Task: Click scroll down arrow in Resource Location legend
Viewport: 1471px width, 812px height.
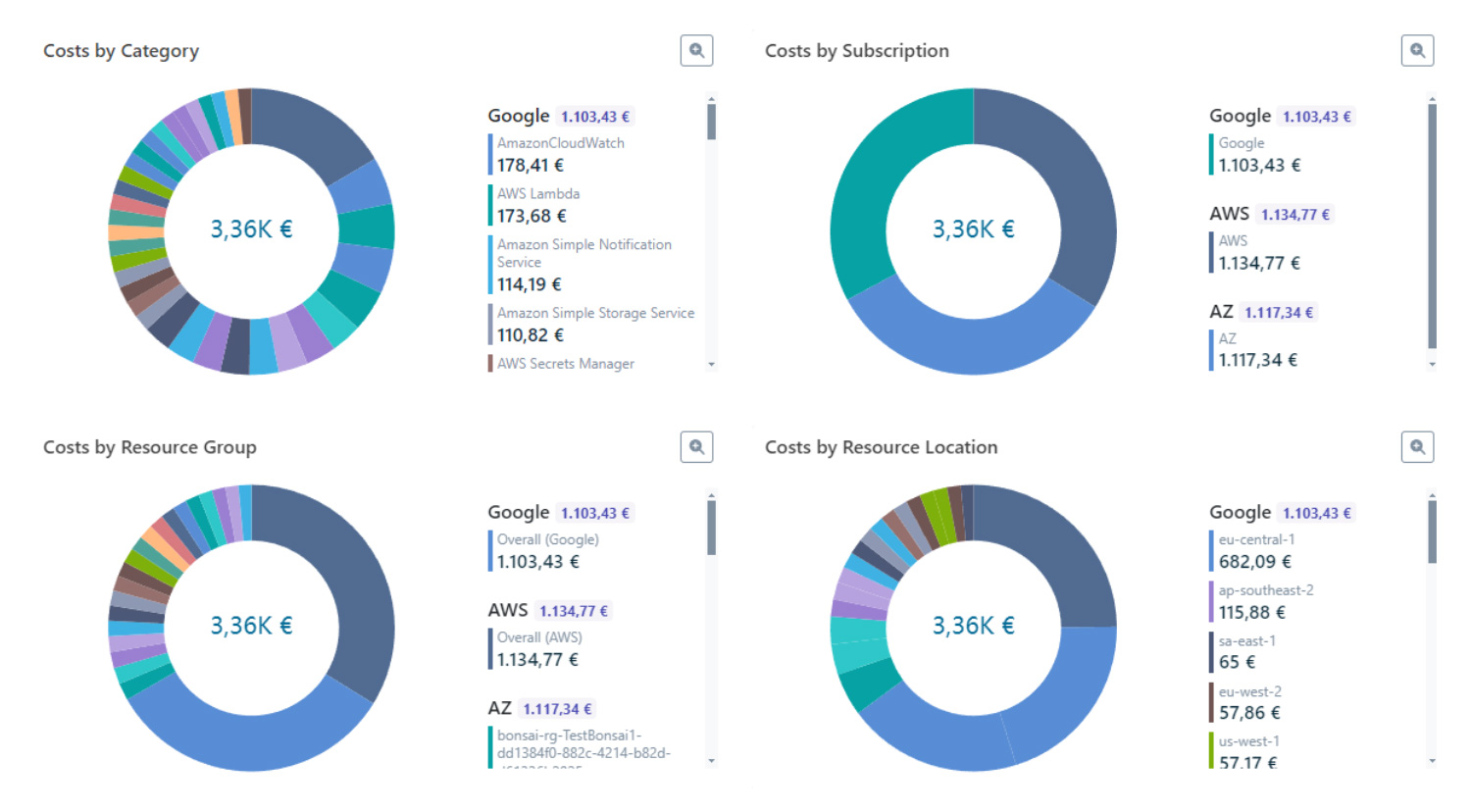Action: pos(1432,761)
